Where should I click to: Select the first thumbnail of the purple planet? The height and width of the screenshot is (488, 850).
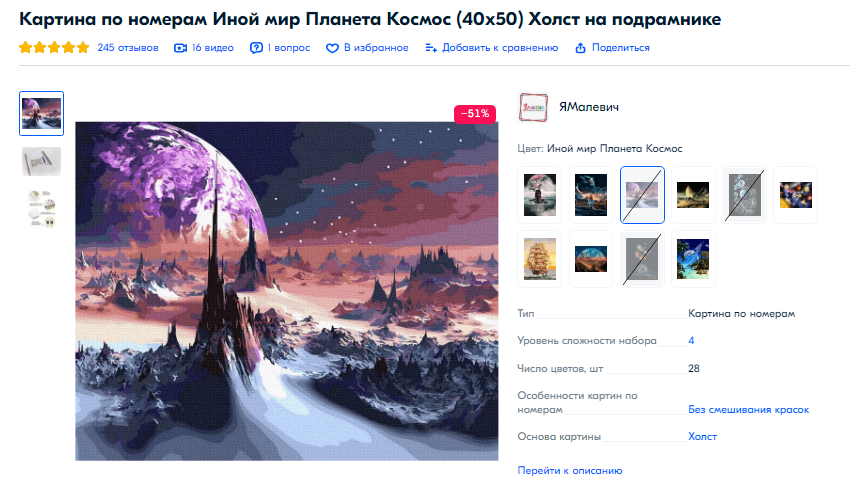pyautogui.click(x=42, y=113)
